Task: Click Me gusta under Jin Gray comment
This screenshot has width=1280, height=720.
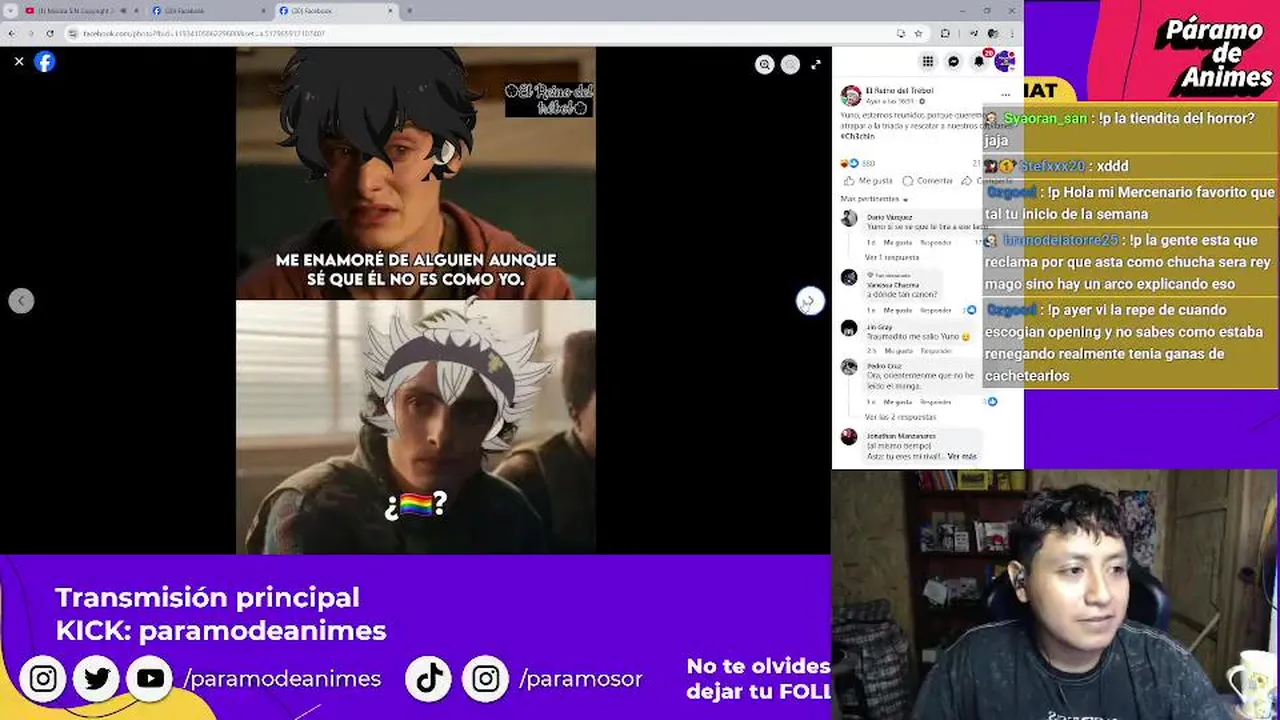Action: click(x=898, y=351)
